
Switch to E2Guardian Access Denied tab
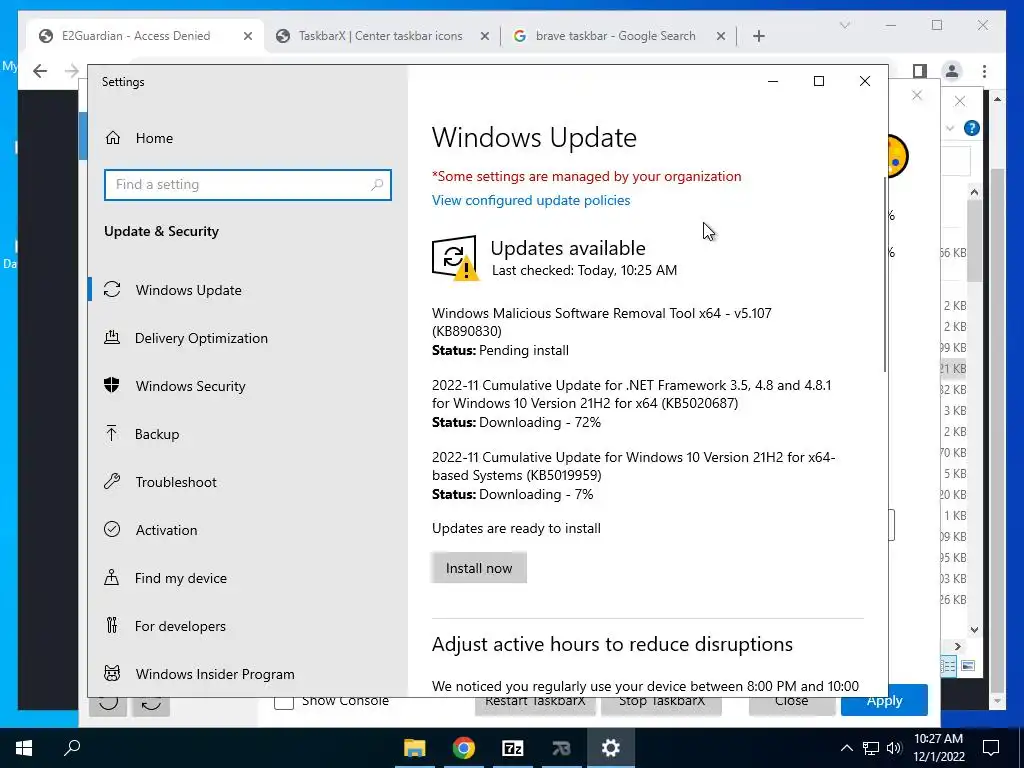point(136,36)
